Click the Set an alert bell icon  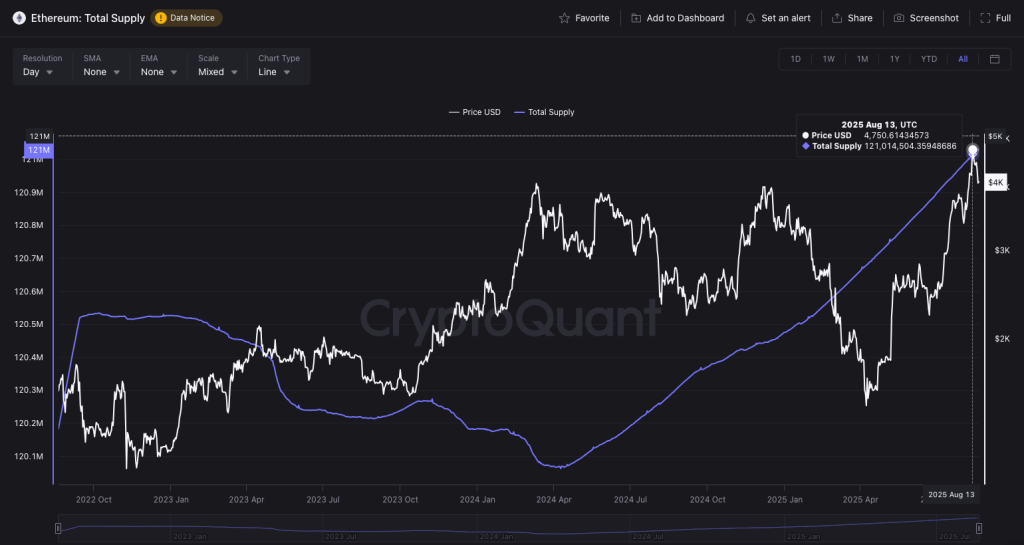pos(751,18)
